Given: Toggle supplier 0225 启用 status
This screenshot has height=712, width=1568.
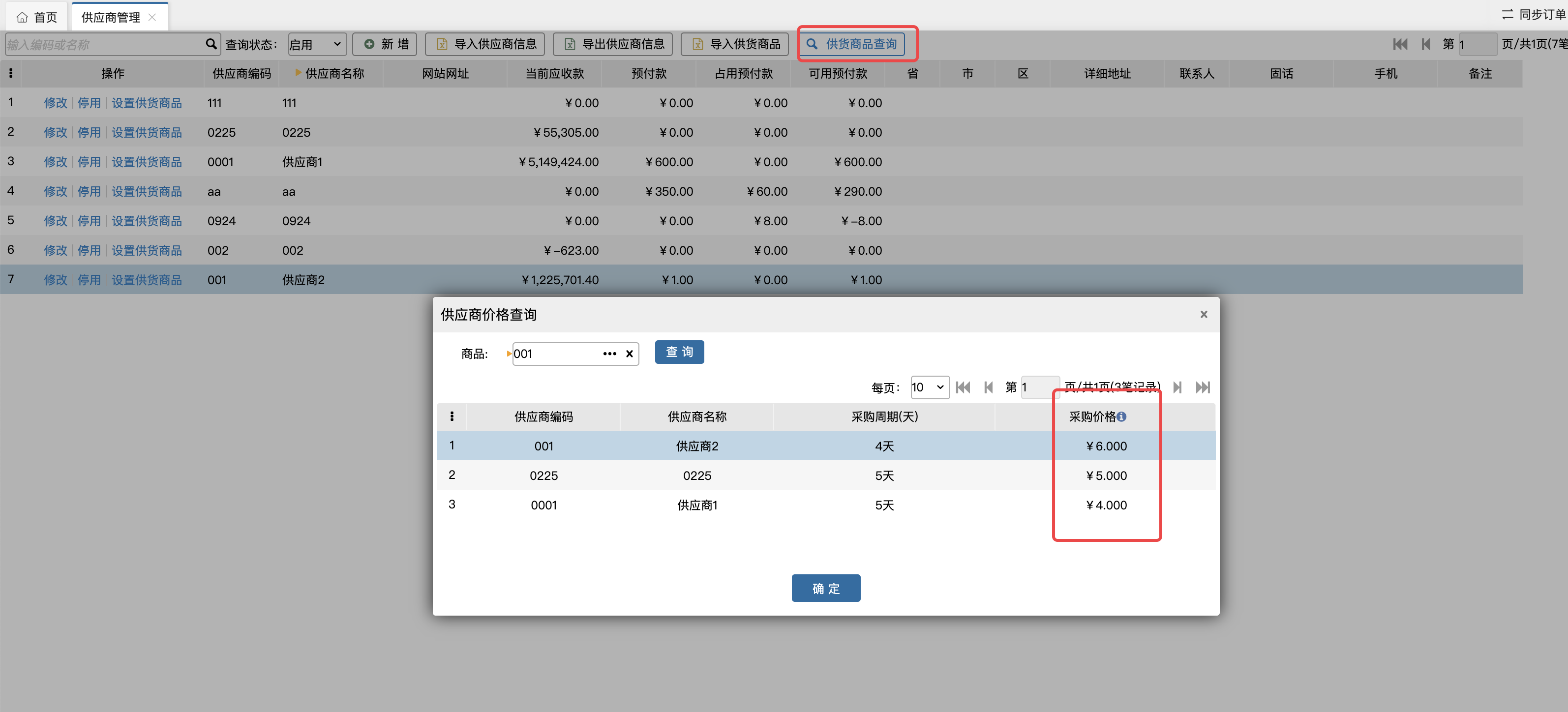Looking at the screenshot, I should 89,131.
